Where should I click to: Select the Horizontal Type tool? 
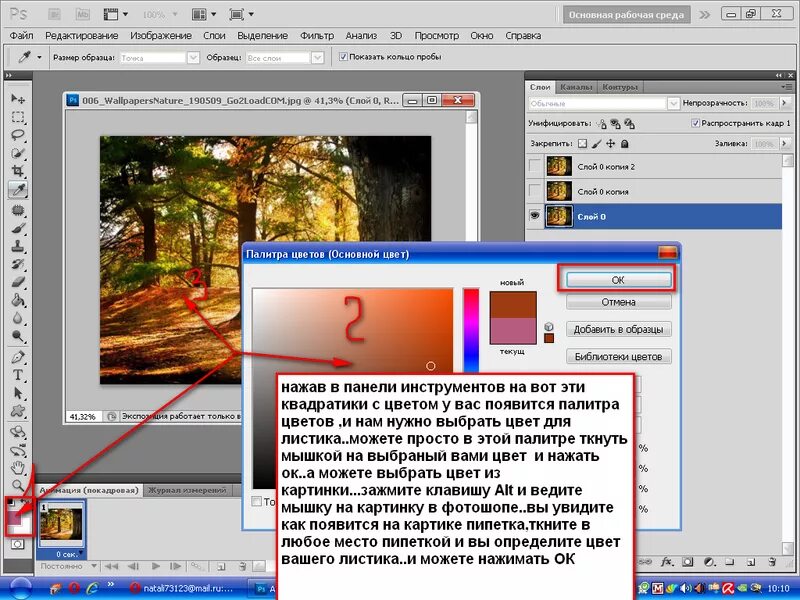[18, 375]
